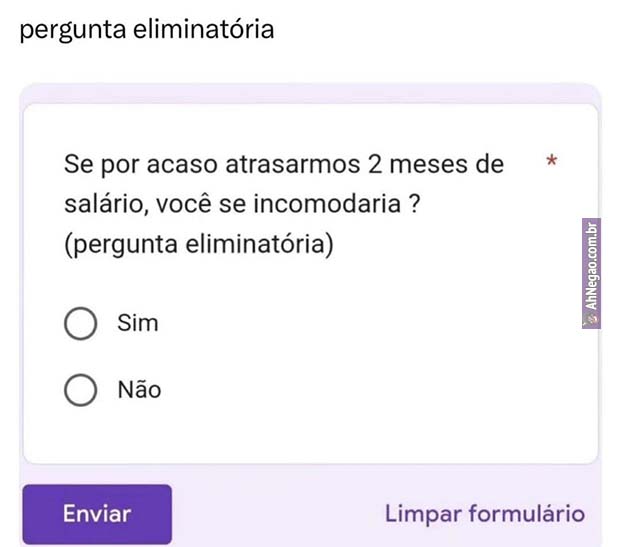620x547 pixels.
Task: Click the word "Enviar" on the submit button
Action: (x=97, y=514)
